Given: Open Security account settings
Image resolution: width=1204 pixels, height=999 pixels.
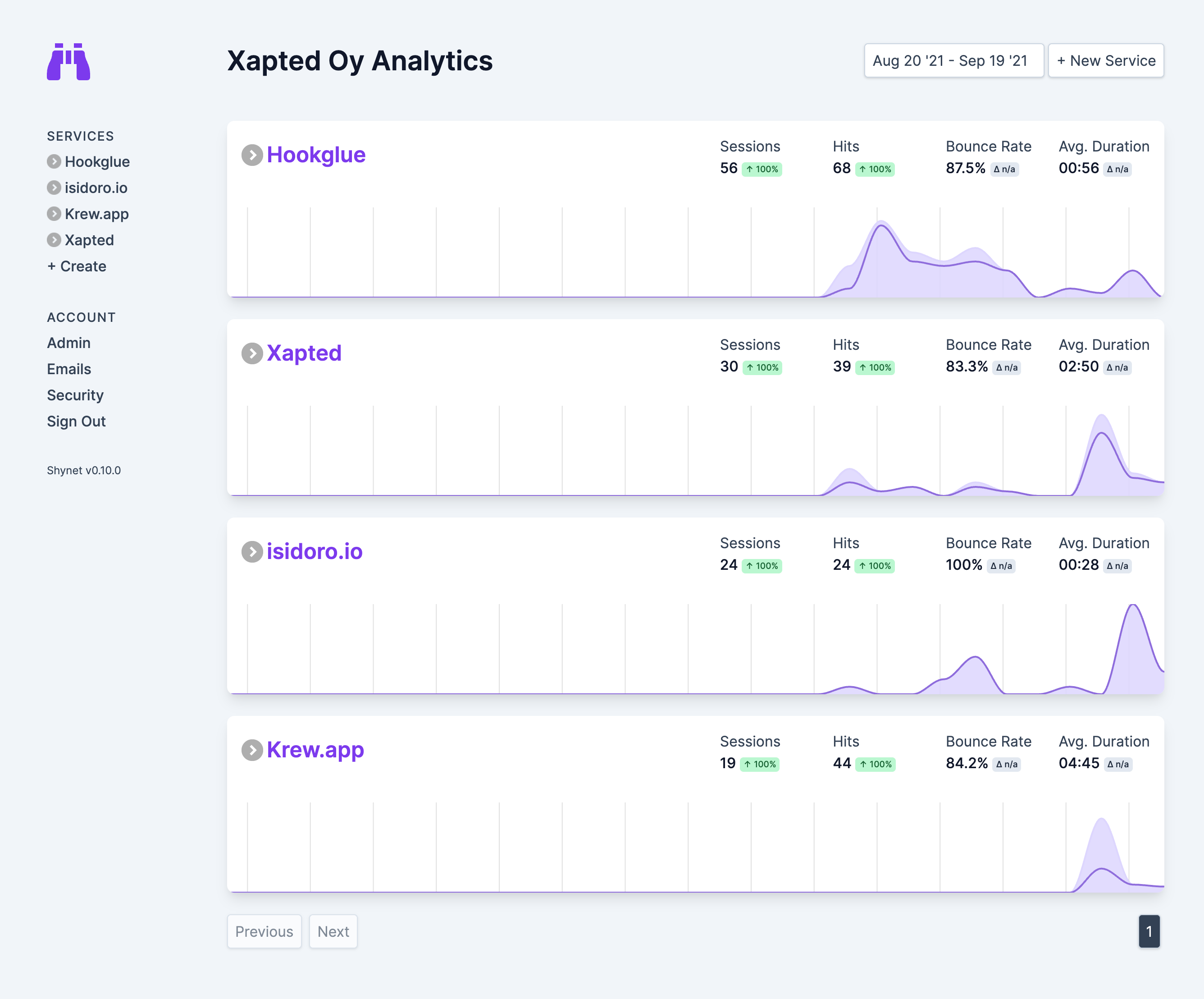Looking at the screenshot, I should 75,395.
